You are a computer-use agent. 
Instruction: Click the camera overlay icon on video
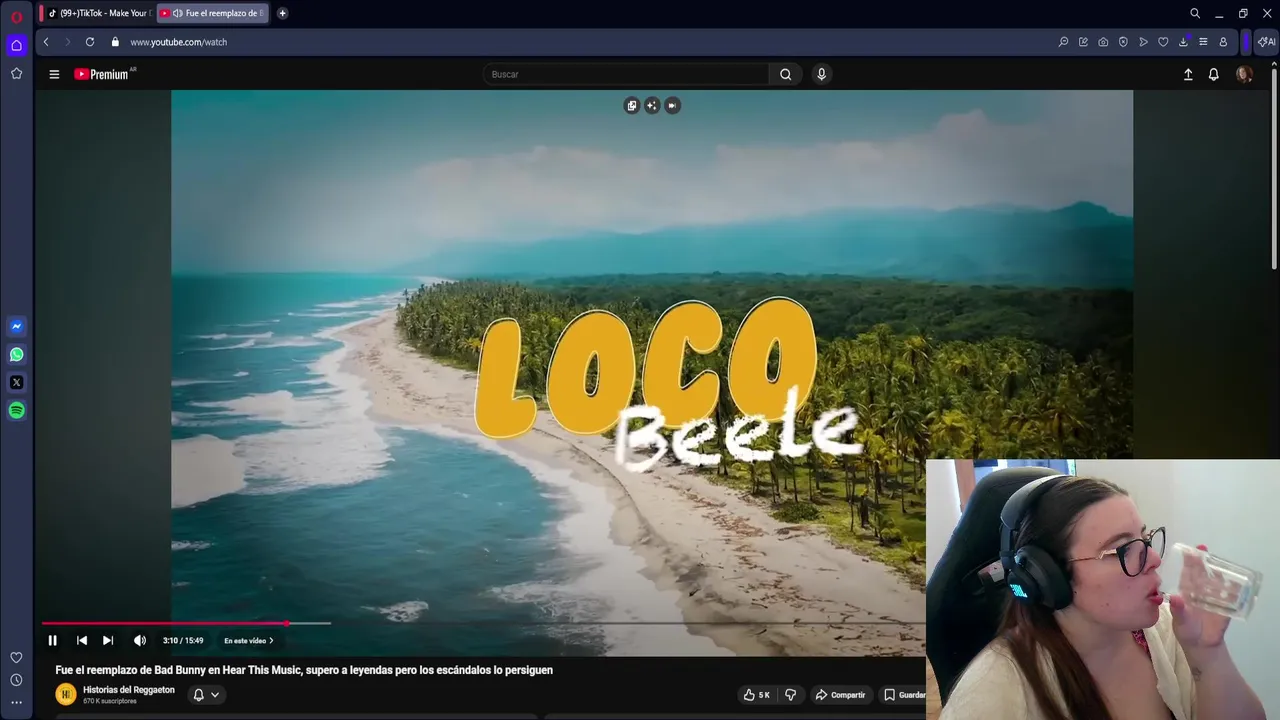coord(672,105)
